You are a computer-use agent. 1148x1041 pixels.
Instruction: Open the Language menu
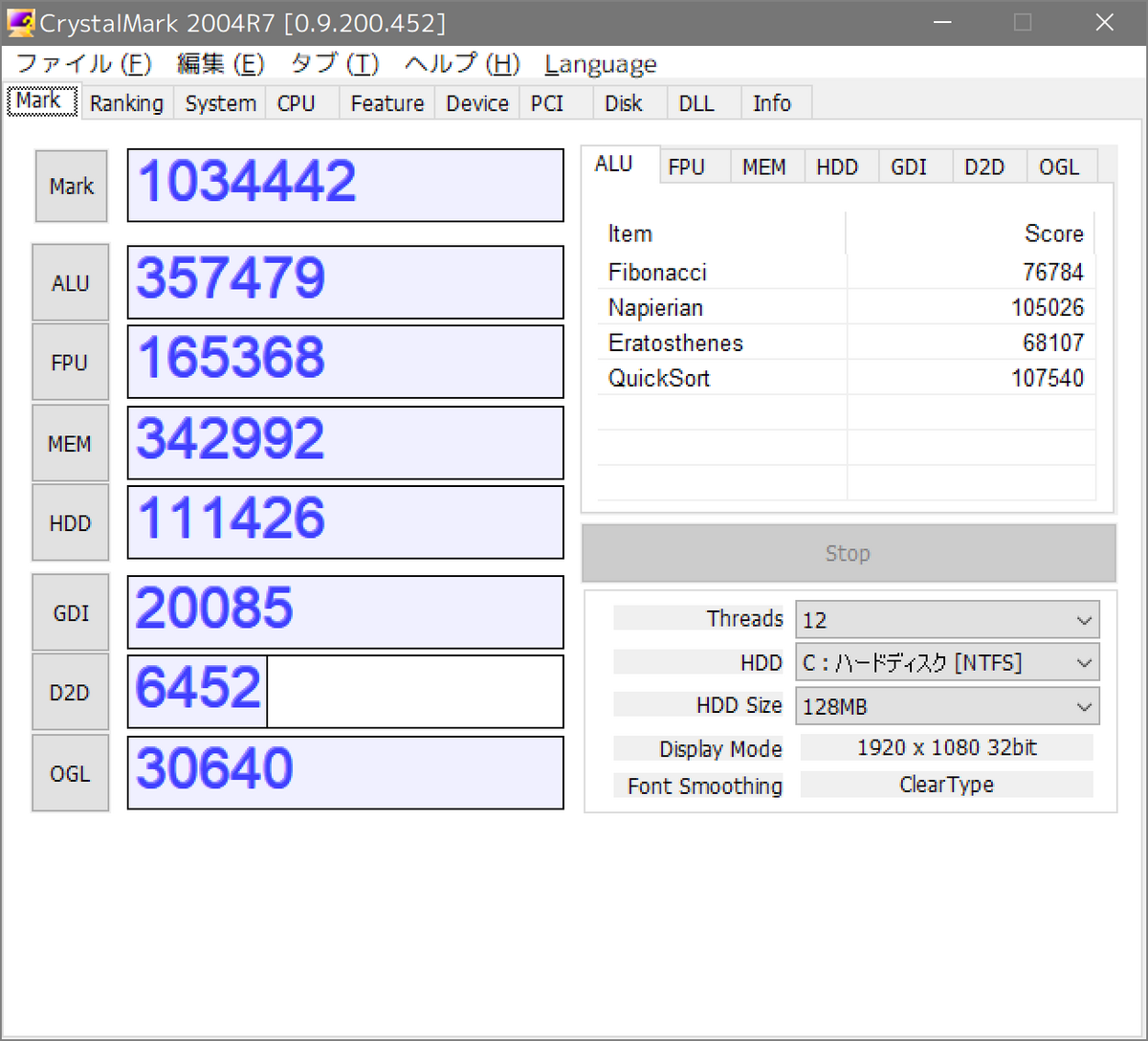click(x=601, y=64)
